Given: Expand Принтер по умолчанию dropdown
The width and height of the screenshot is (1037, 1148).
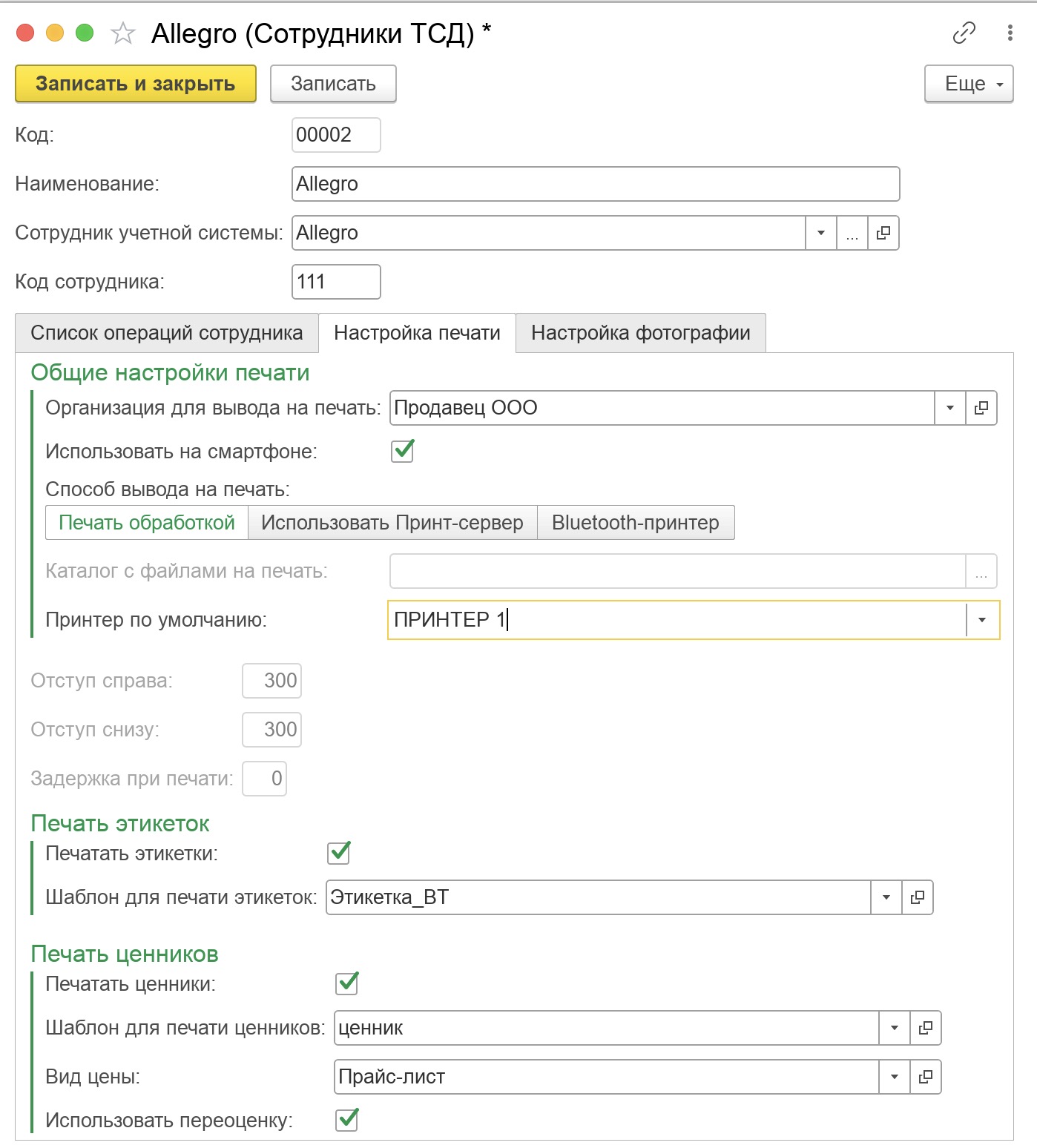Looking at the screenshot, I should [x=982, y=620].
